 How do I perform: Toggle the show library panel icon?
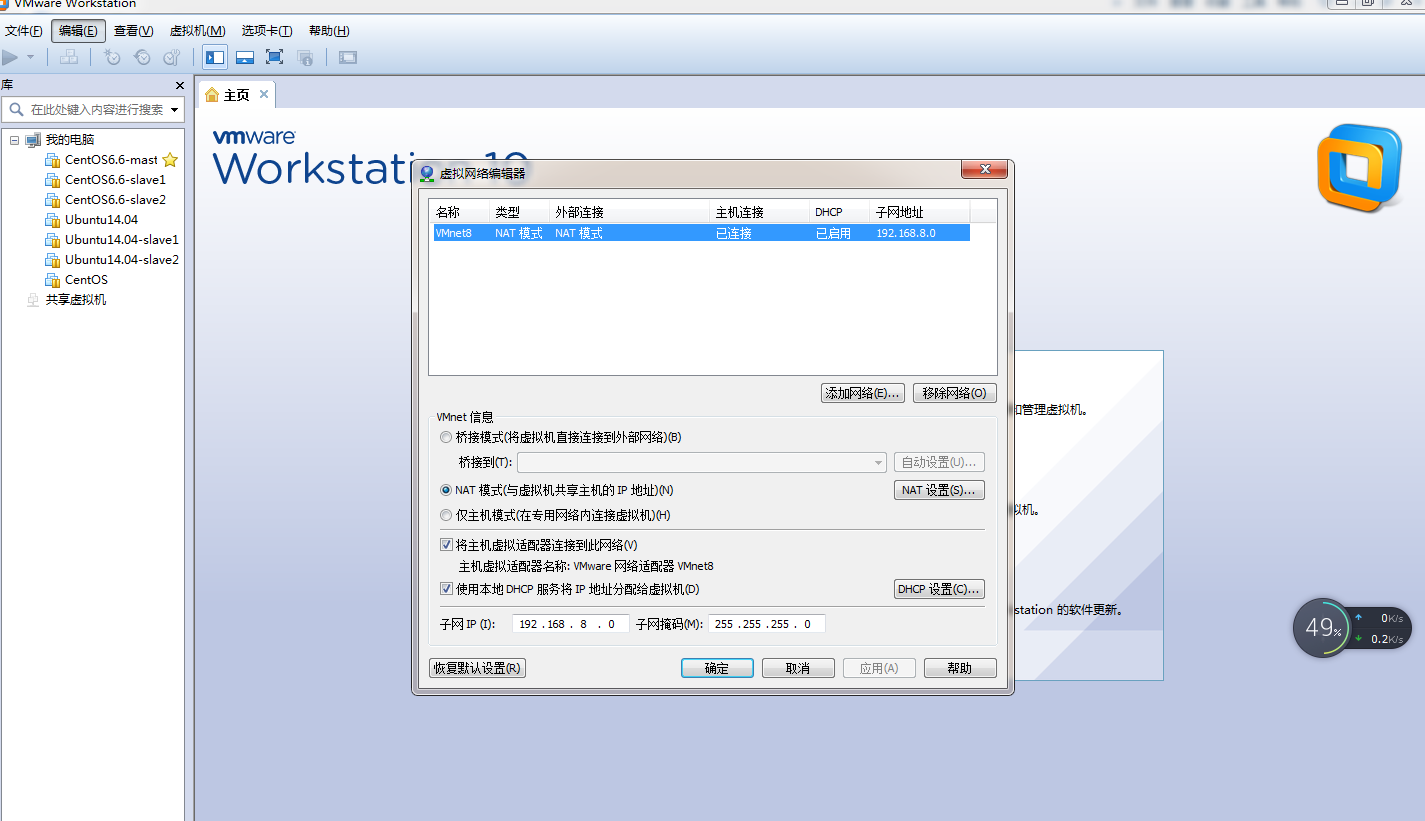pyautogui.click(x=215, y=57)
